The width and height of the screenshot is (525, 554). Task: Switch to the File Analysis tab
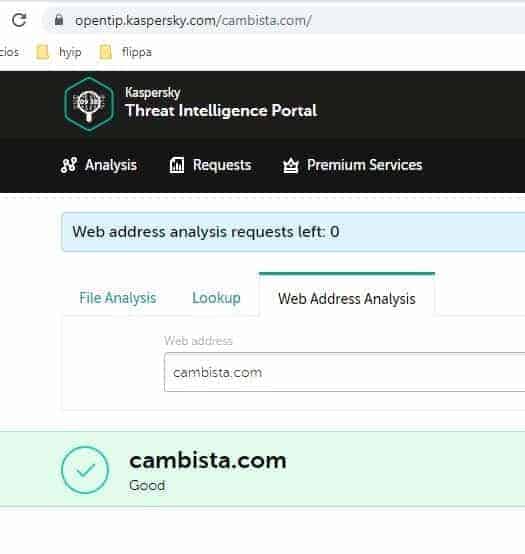coord(118,298)
